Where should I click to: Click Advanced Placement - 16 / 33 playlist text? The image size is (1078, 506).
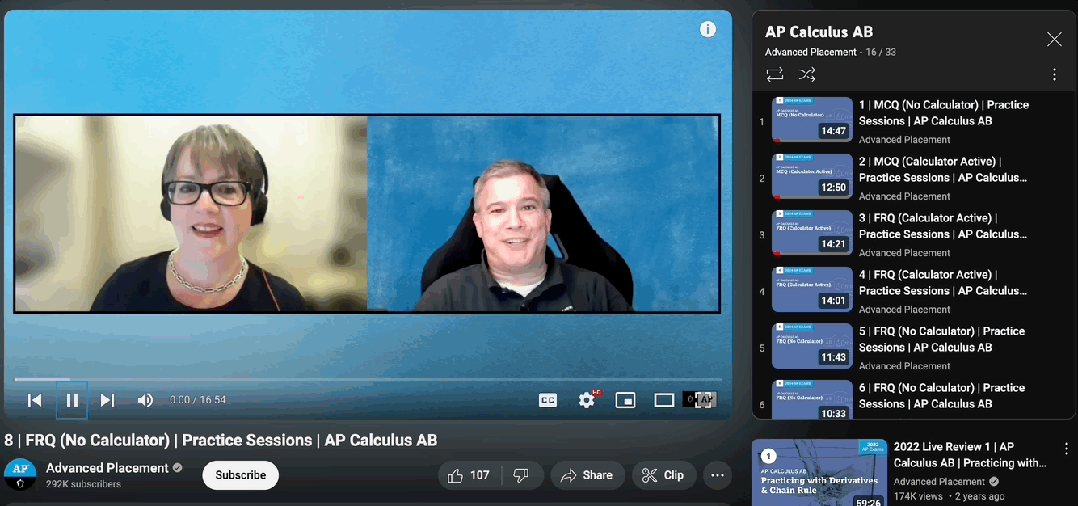[830, 52]
